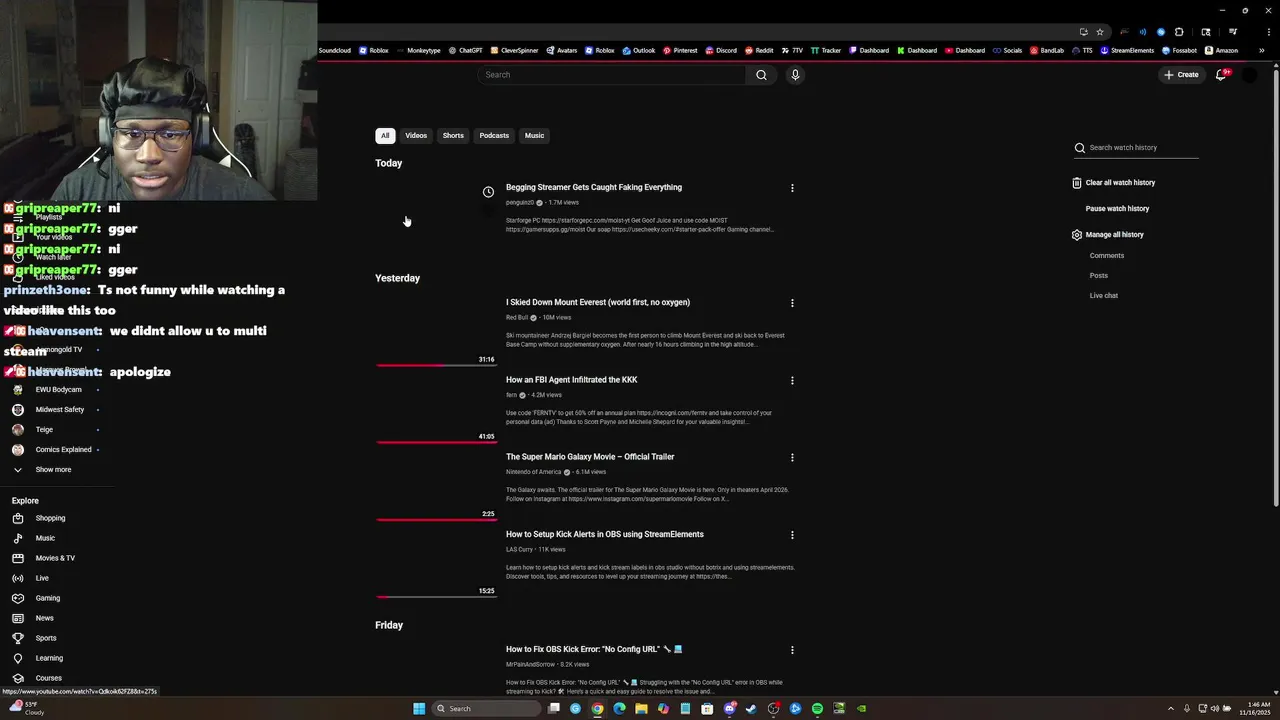The height and width of the screenshot is (720, 1280).
Task: Open Movies & TV in the sidebar
Action: coord(56,558)
